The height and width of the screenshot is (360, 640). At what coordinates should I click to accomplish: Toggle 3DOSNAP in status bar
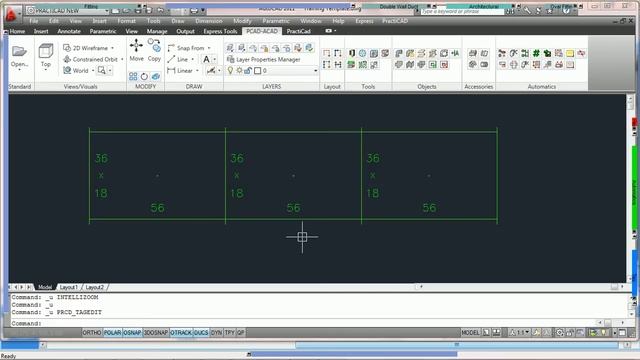pos(156,333)
